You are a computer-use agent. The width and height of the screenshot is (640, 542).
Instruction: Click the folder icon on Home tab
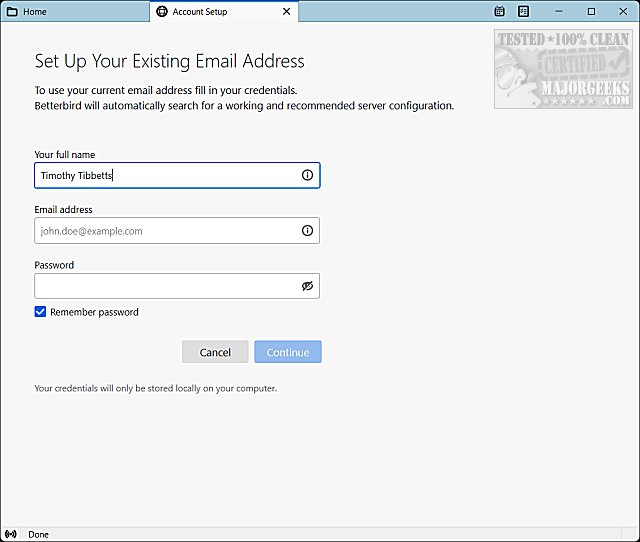(12, 12)
